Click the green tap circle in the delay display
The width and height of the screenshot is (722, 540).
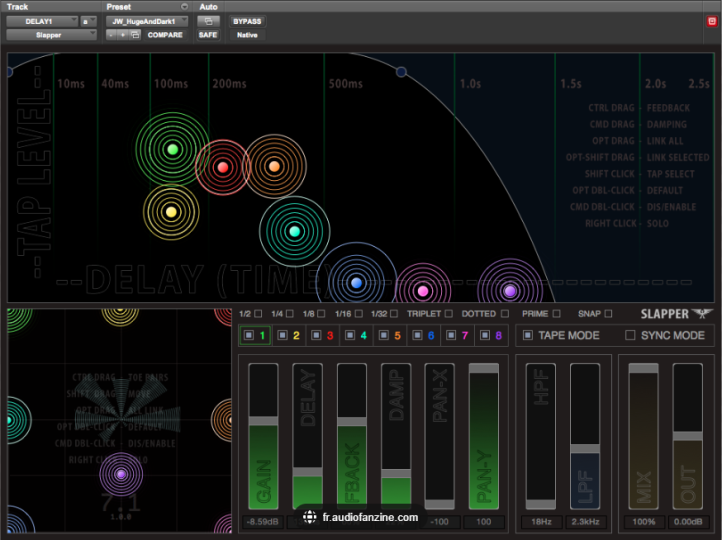[x=172, y=149]
